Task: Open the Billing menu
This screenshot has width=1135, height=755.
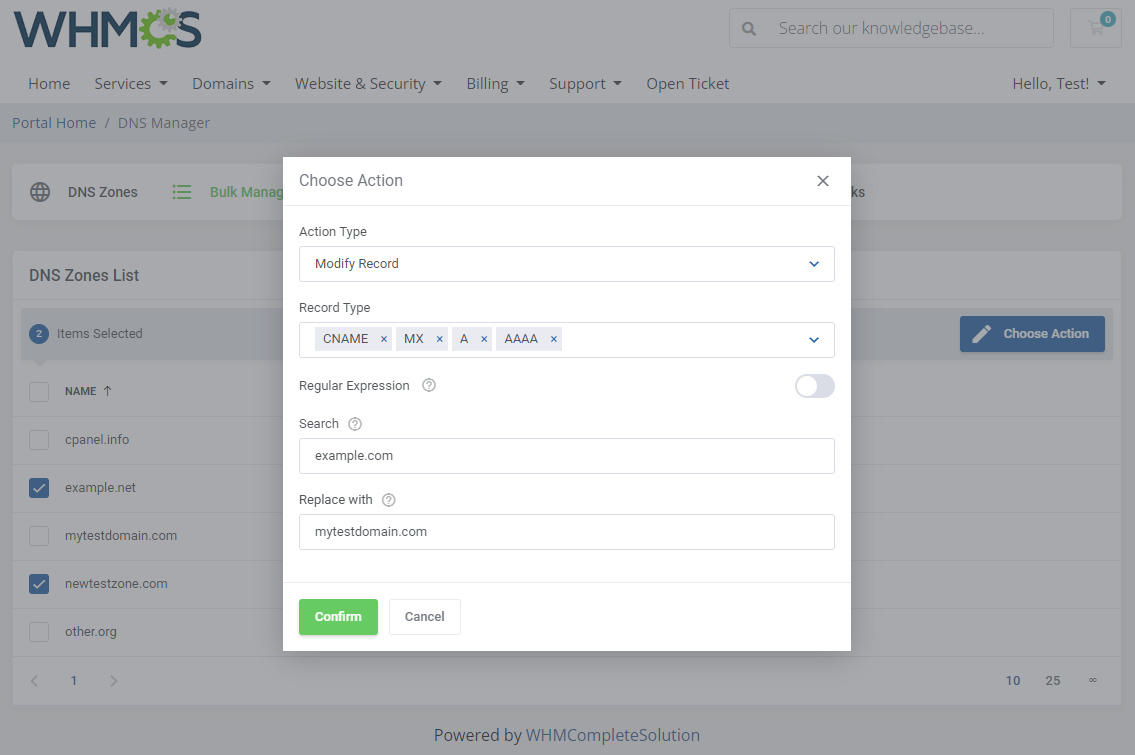Action: tap(495, 83)
